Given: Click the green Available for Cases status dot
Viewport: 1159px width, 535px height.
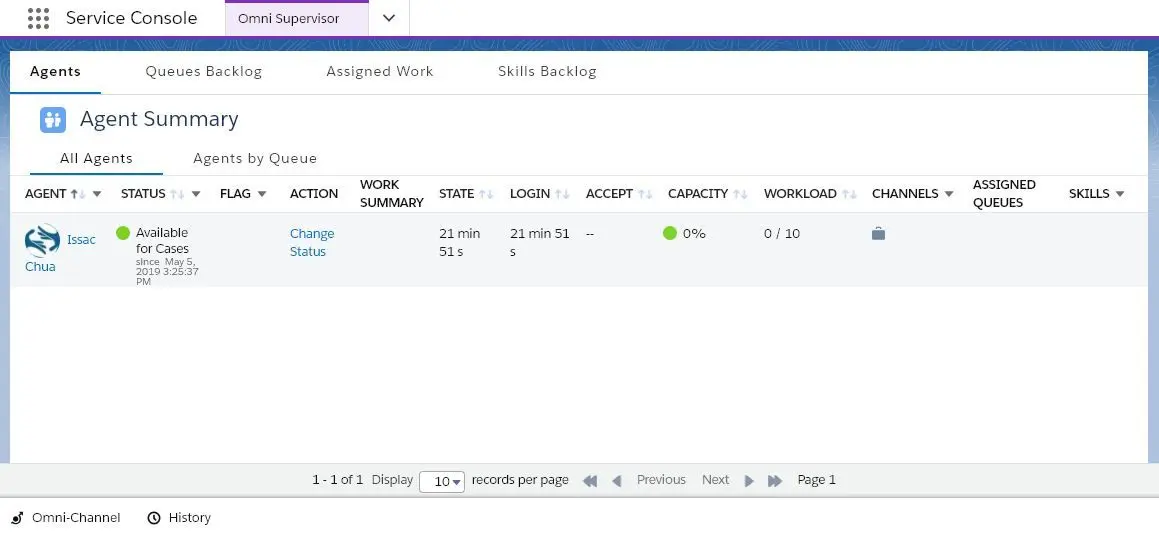Looking at the screenshot, I should [123, 234].
